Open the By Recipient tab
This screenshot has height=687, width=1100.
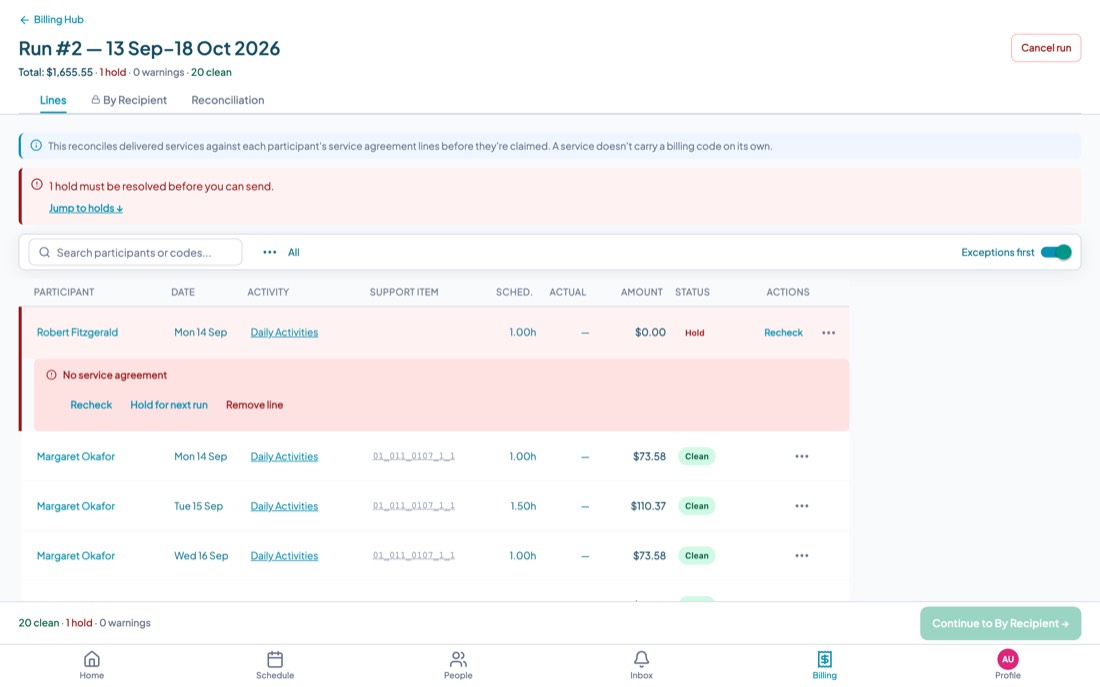(x=129, y=100)
